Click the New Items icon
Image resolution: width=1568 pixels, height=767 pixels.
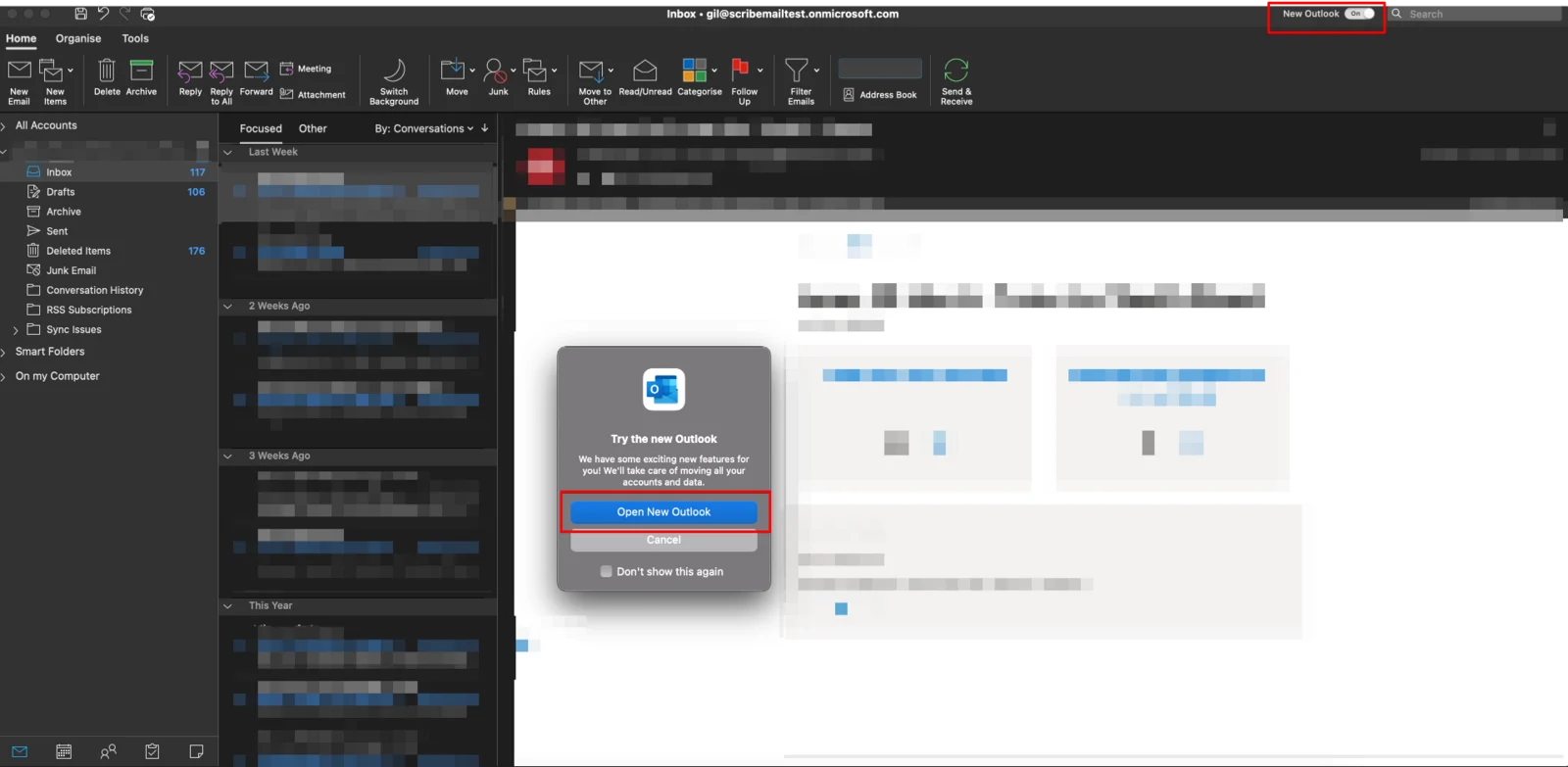pos(52,71)
